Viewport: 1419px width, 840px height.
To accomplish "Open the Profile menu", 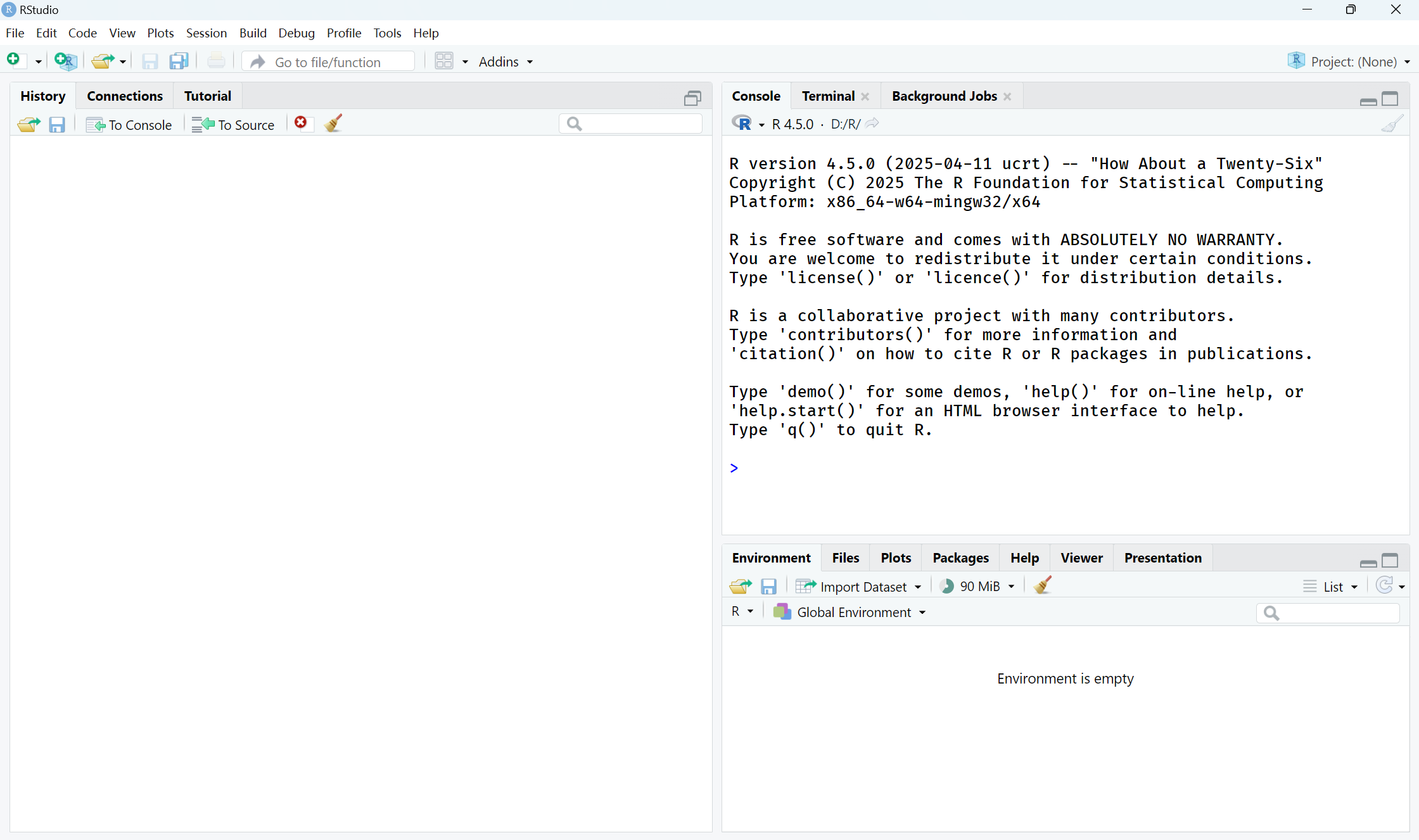I will (344, 33).
